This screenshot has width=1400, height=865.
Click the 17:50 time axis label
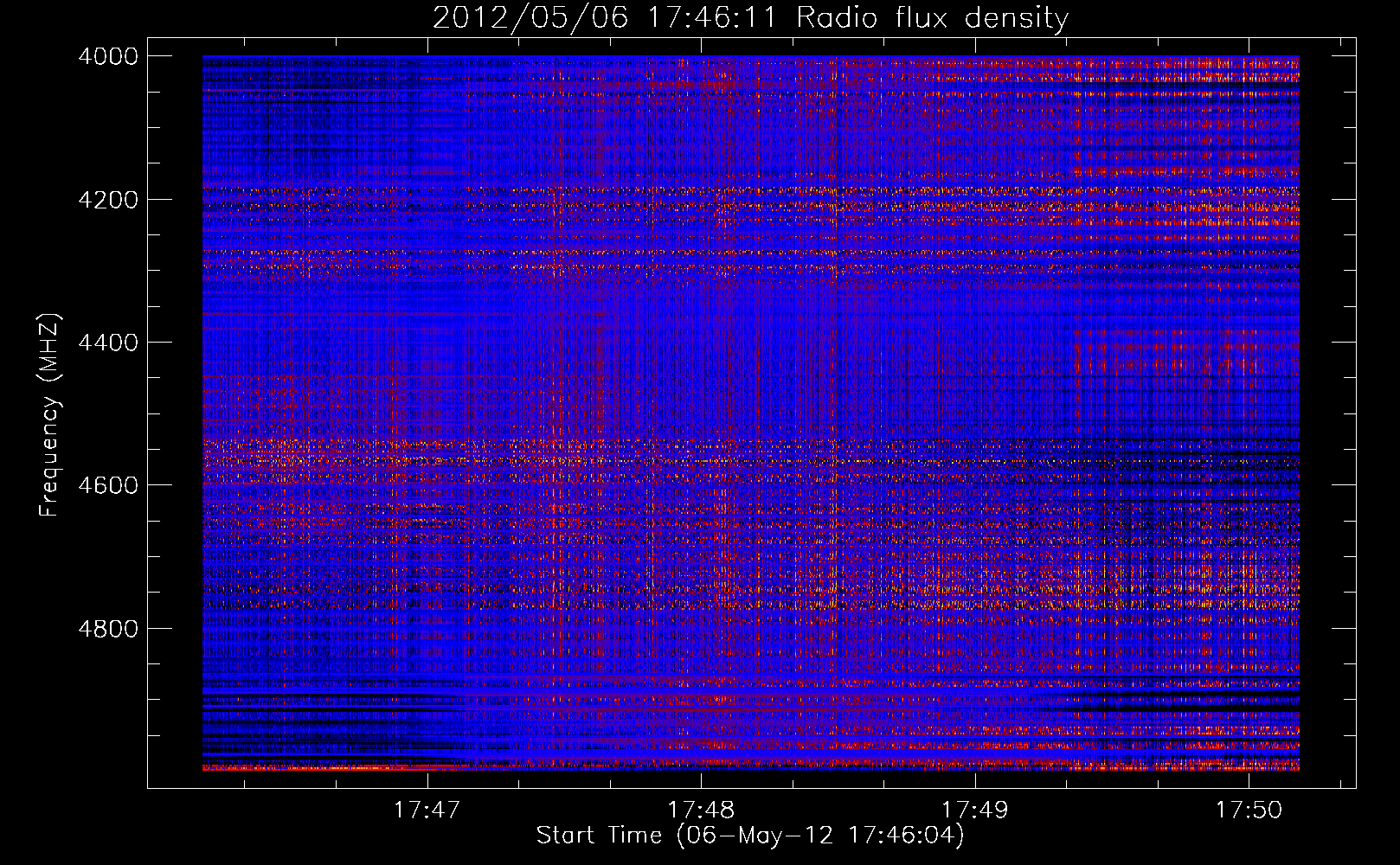coord(1249,810)
